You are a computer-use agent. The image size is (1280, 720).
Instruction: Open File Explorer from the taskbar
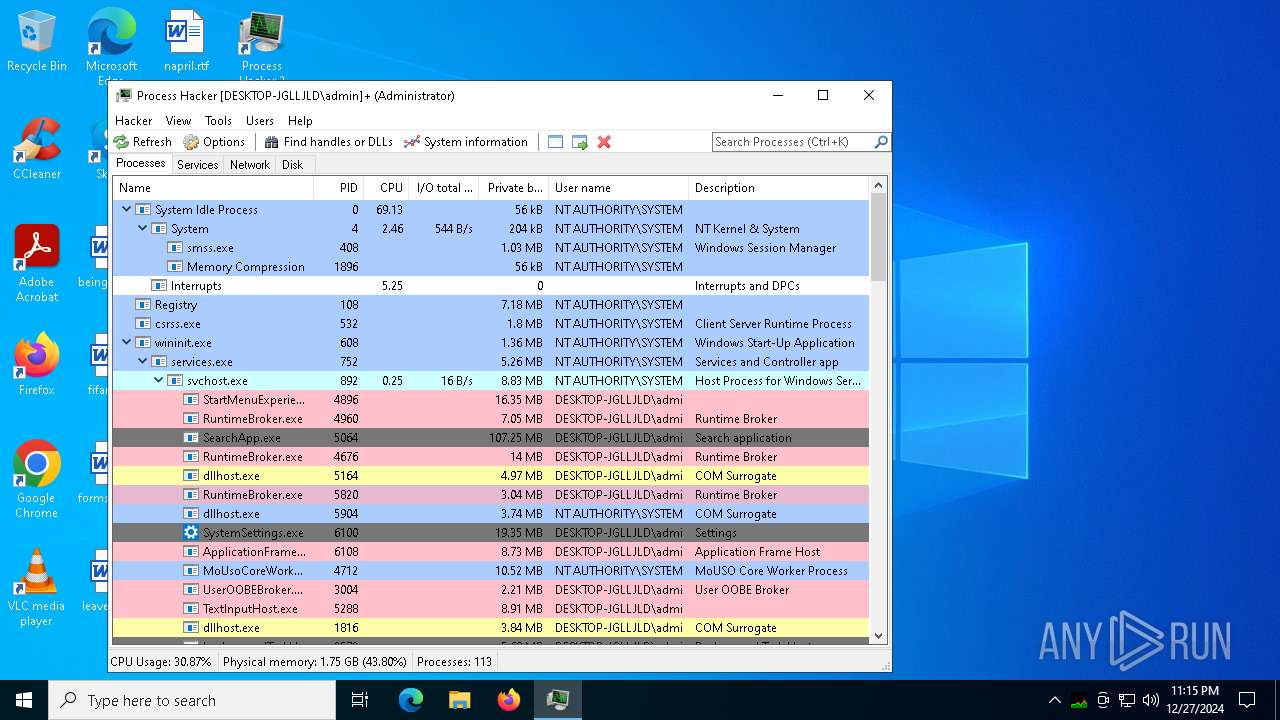[460, 700]
